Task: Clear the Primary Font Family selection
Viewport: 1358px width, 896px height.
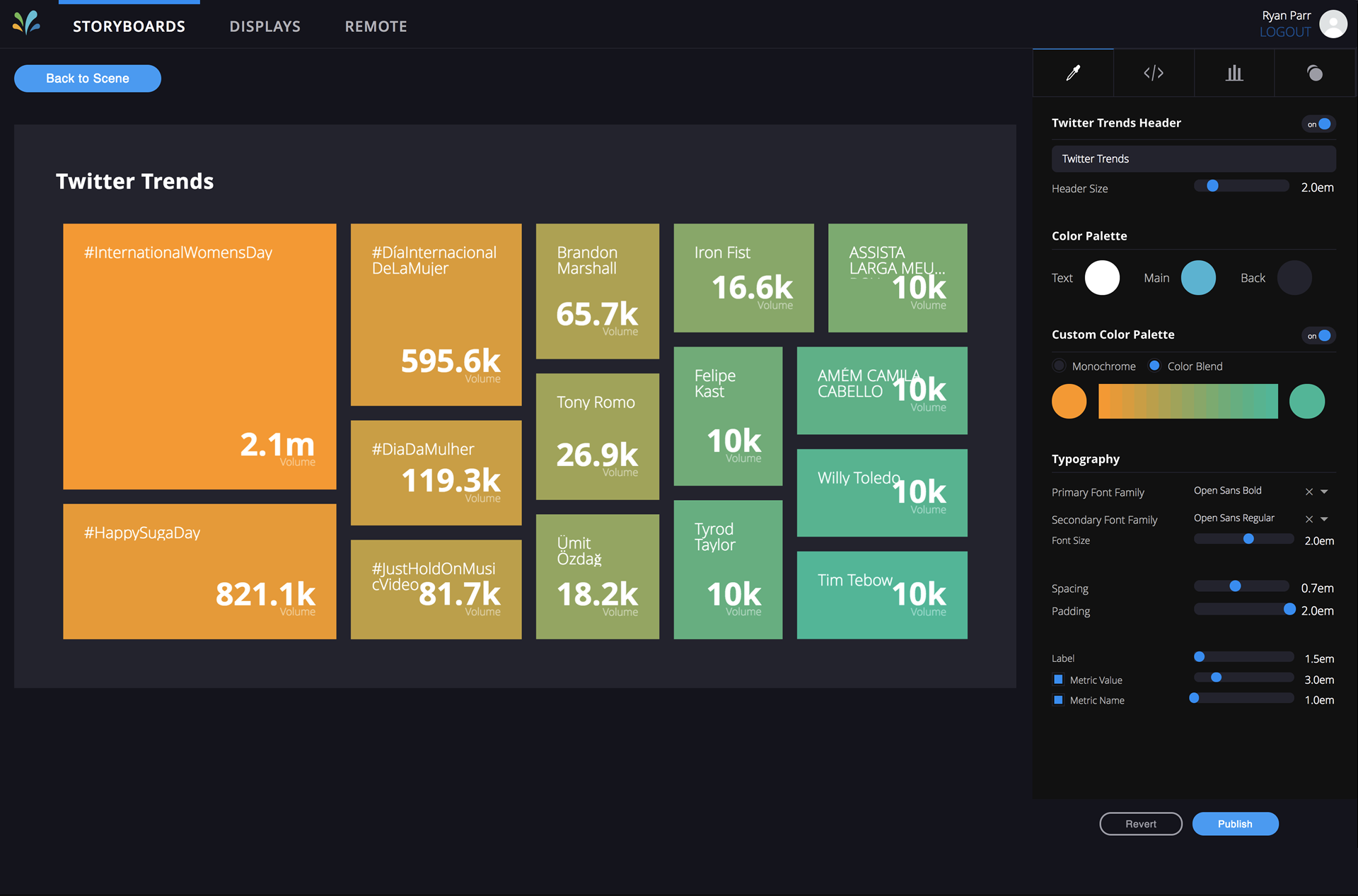Action: [1309, 491]
